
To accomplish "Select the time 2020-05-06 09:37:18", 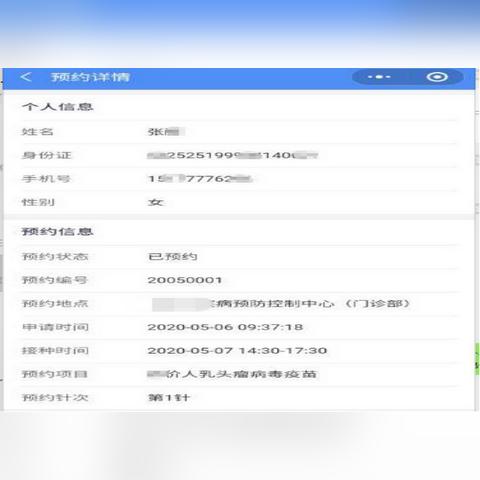I will [226, 327].
